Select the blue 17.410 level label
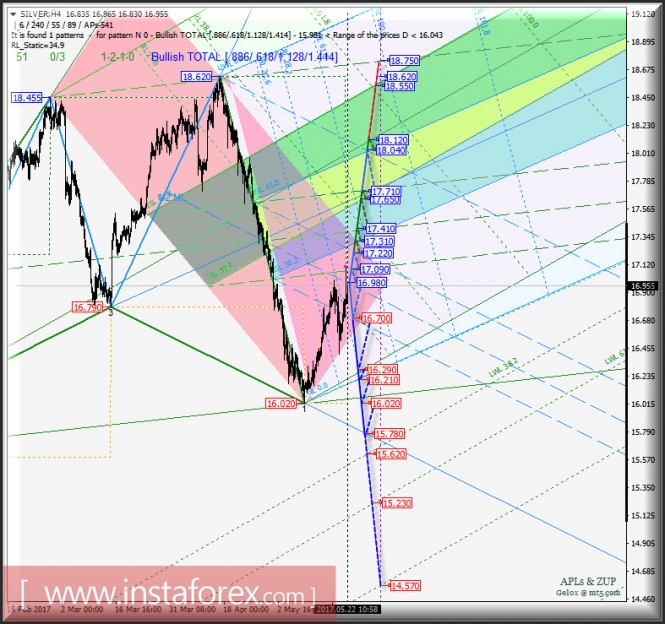665x624 pixels. (381, 229)
